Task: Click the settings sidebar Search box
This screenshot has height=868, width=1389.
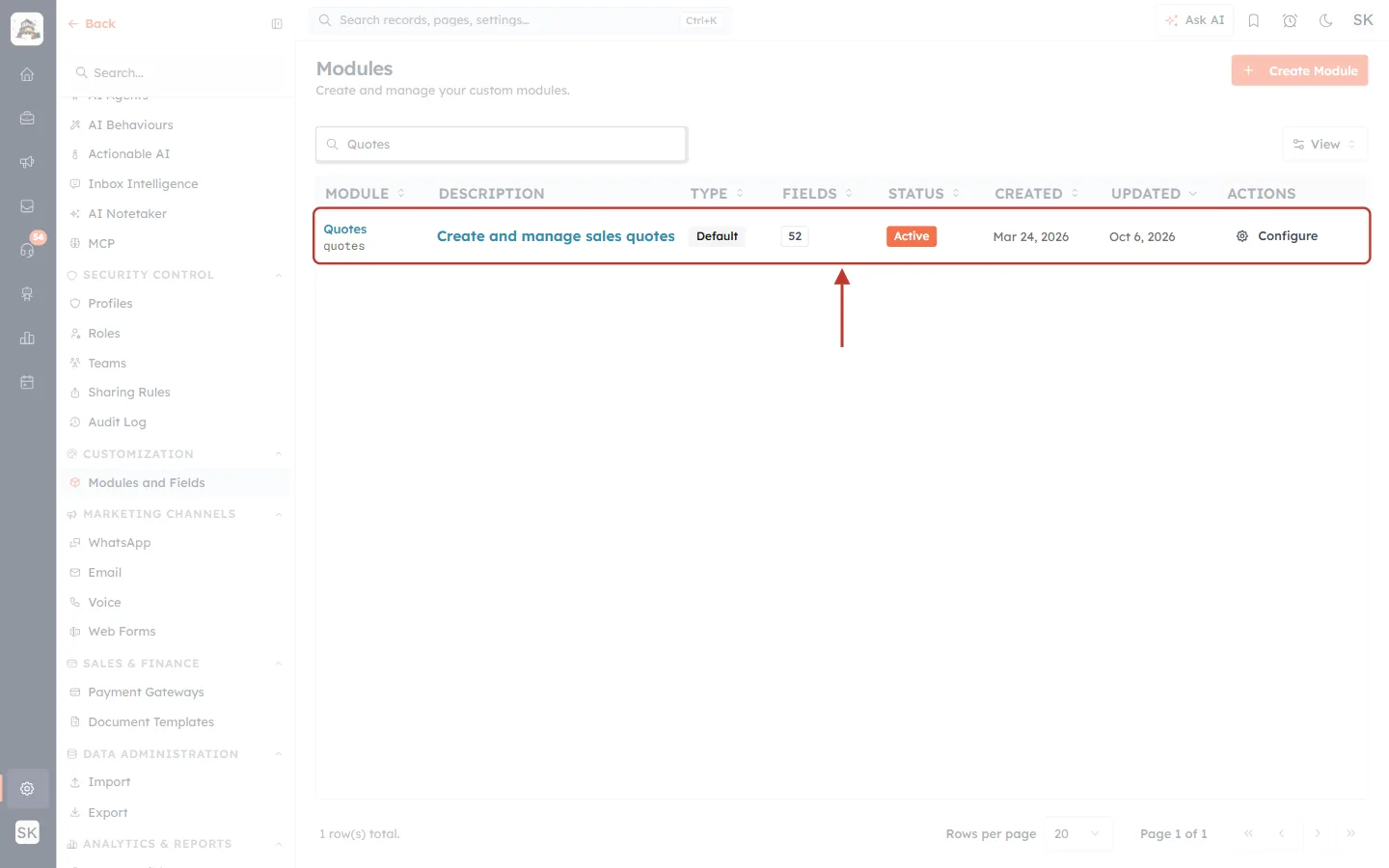Action: [x=176, y=73]
